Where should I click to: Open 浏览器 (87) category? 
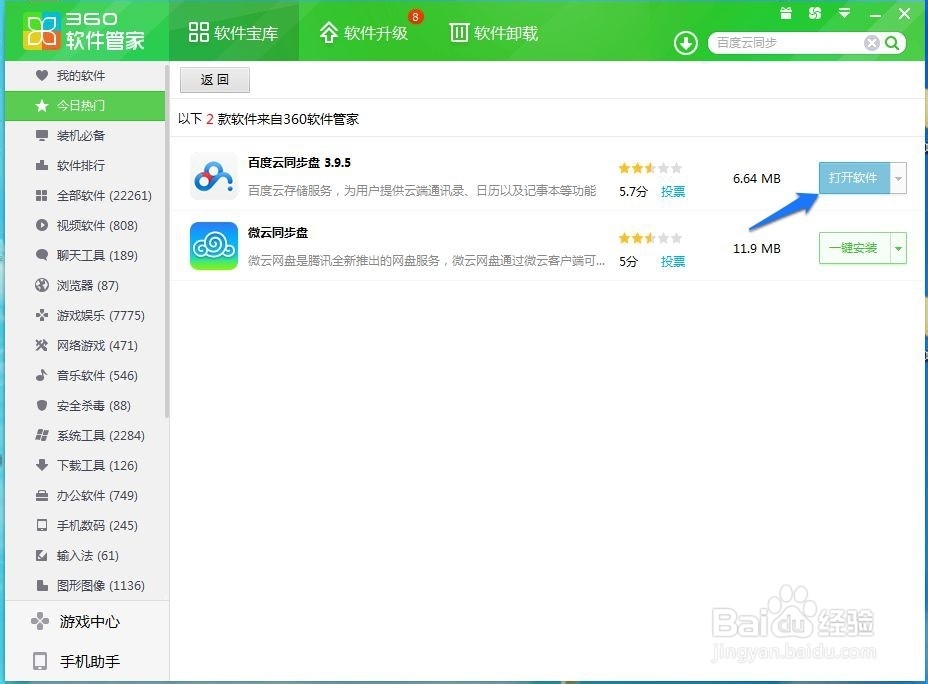click(x=85, y=285)
